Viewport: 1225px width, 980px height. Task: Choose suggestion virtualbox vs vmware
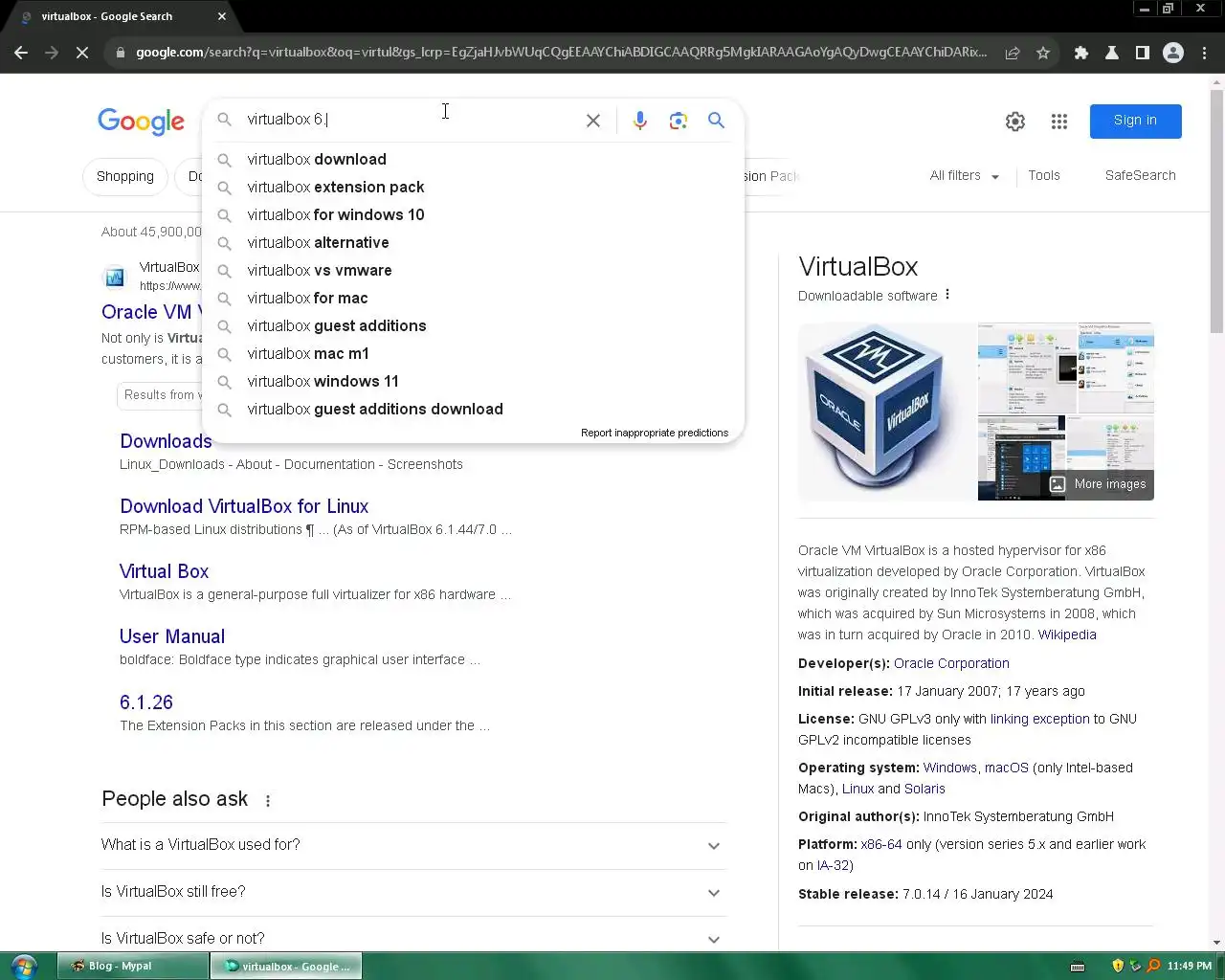pyautogui.click(x=473, y=271)
